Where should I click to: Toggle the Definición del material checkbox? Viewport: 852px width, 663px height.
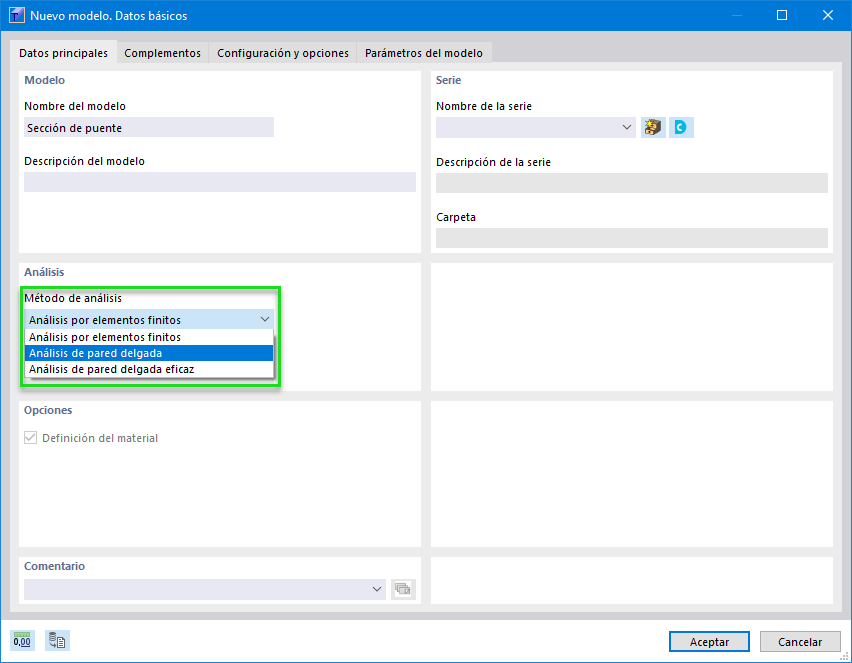click(31, 438)
